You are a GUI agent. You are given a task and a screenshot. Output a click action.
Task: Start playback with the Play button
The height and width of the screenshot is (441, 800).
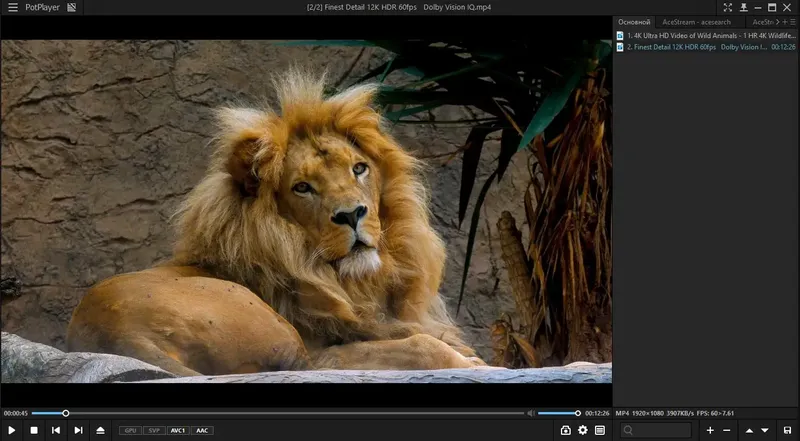coord(11,430)
